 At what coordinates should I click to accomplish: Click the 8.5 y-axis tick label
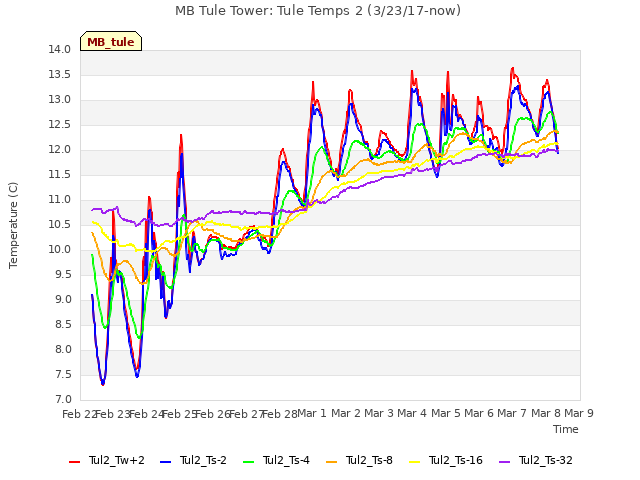(x=63, y=324)
